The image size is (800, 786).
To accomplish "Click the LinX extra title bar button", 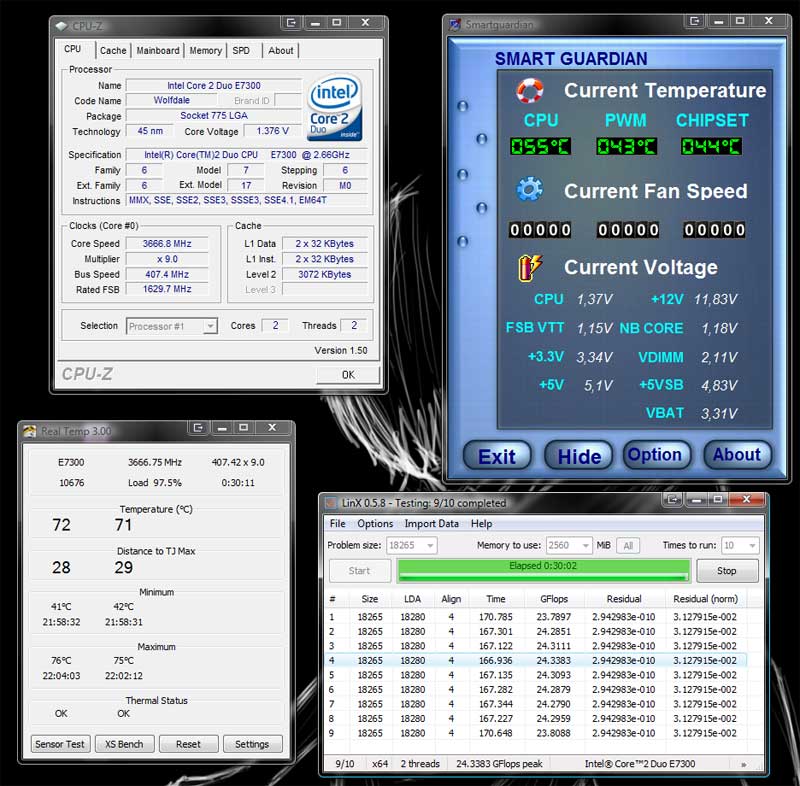I will click(672, 499).
